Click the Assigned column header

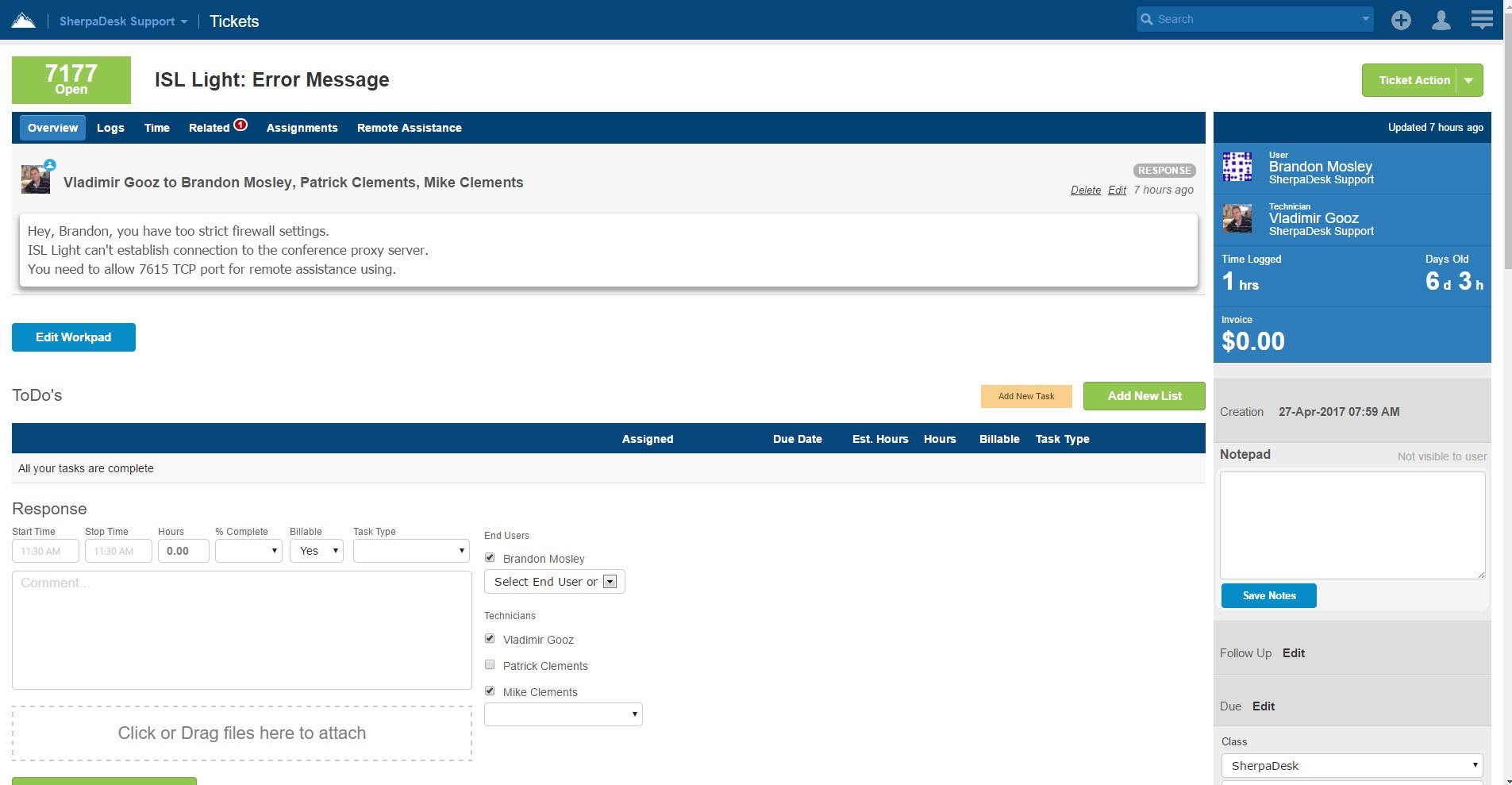click(x=648, y=439)
